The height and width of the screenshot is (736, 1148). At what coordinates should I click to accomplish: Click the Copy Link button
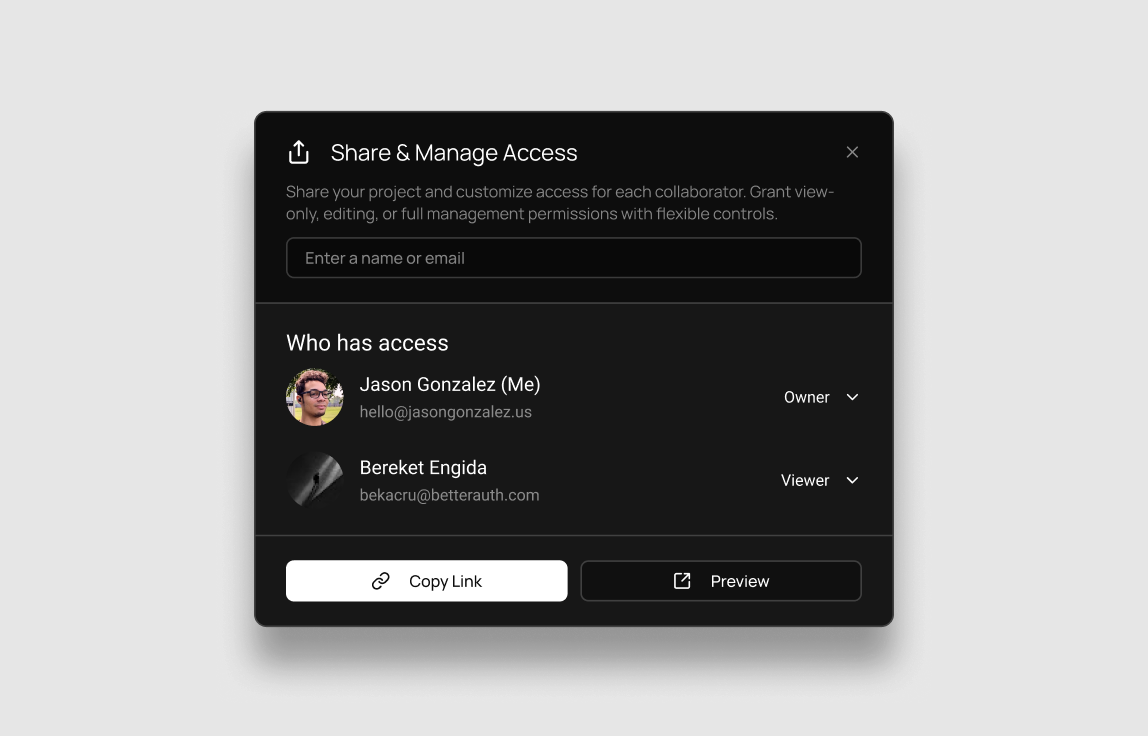(x=427, y=581)
